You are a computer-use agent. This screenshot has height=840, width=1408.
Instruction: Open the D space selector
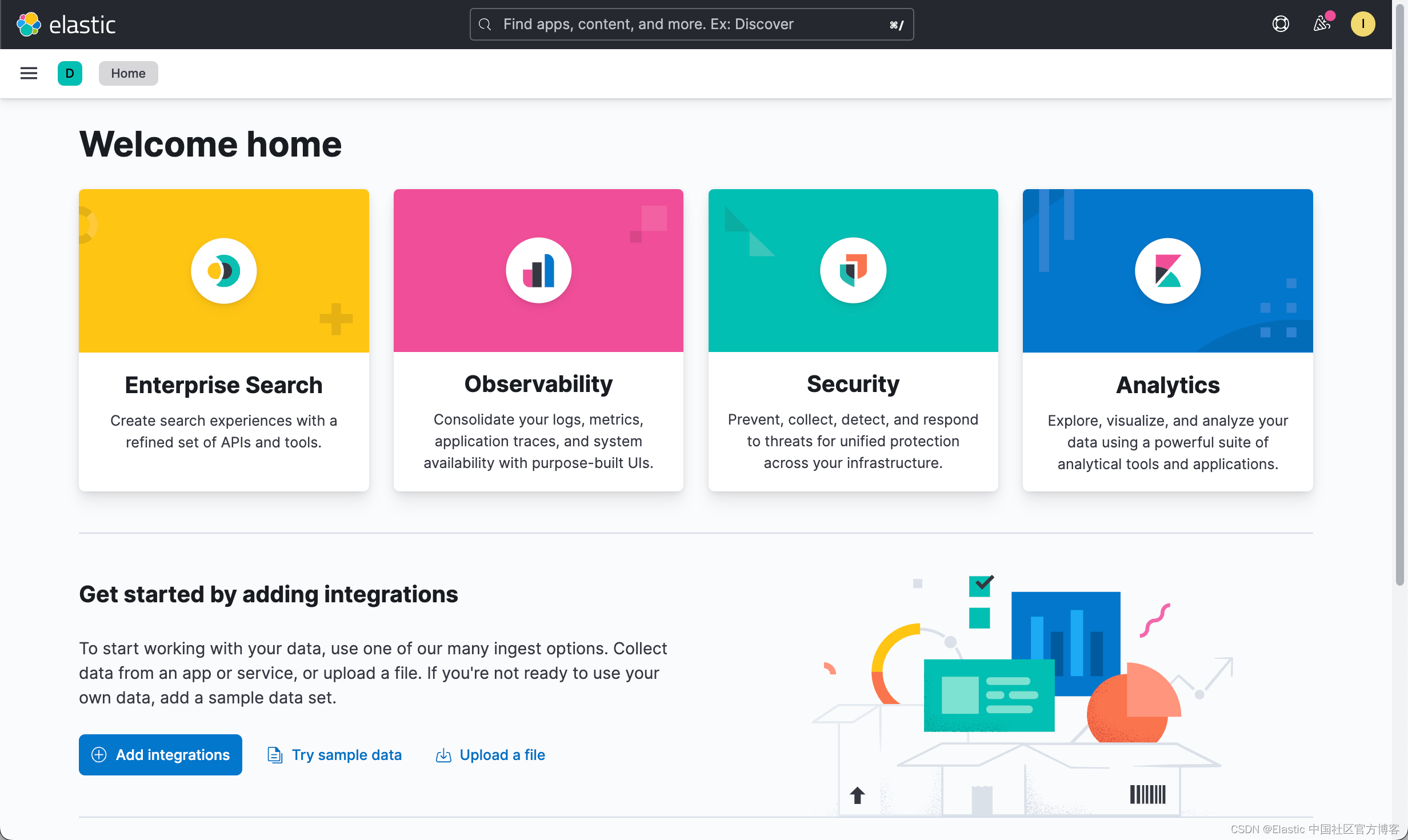coord(70,73)
